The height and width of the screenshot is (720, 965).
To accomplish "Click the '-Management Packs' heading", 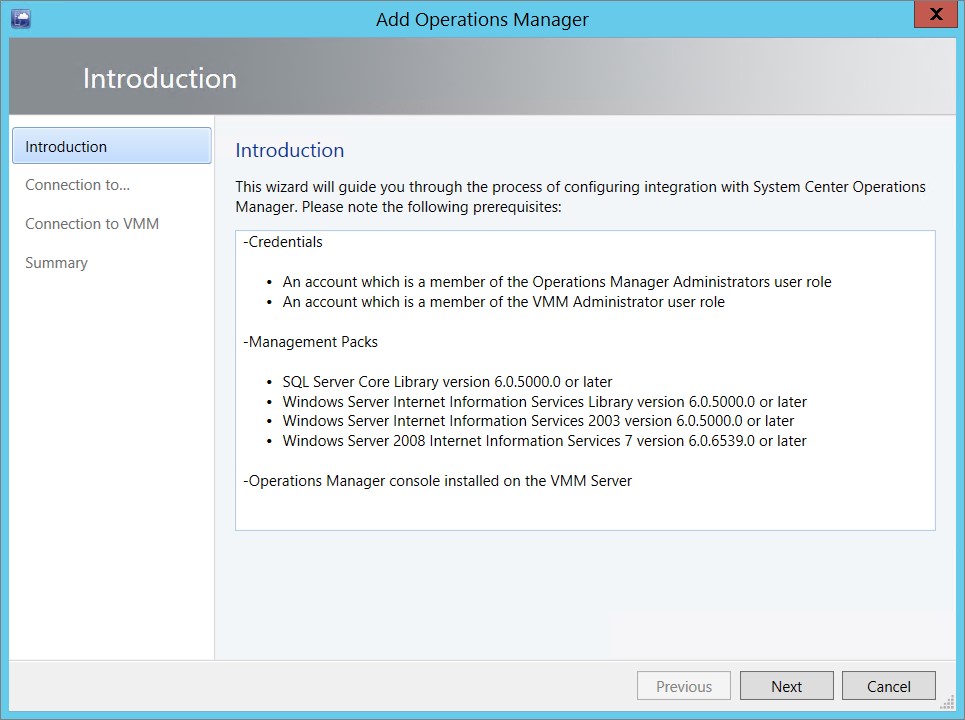I will coord(310,342).
